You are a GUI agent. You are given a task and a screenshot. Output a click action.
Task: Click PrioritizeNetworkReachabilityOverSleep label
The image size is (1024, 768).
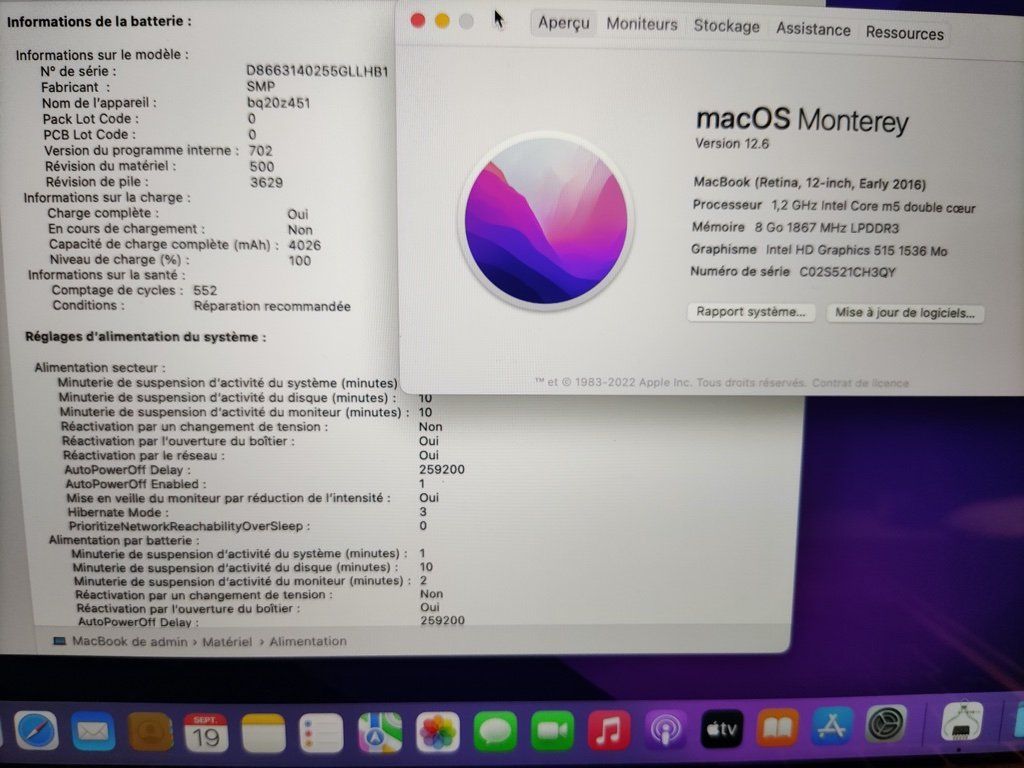[x=189, y=526]
